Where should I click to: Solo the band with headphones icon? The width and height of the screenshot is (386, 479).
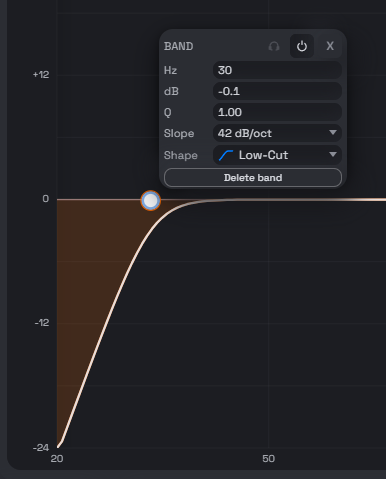[274, 46]
